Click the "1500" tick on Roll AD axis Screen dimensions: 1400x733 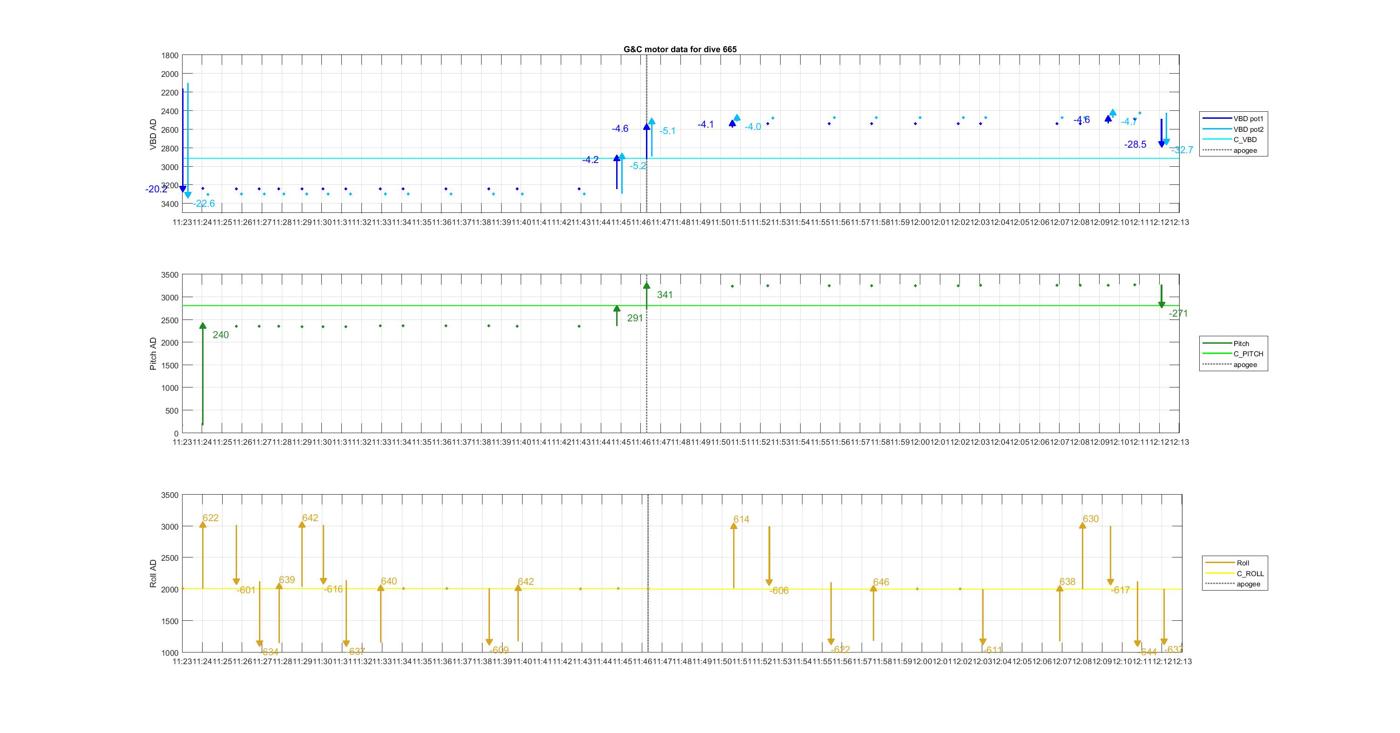[x=168, y=621]
